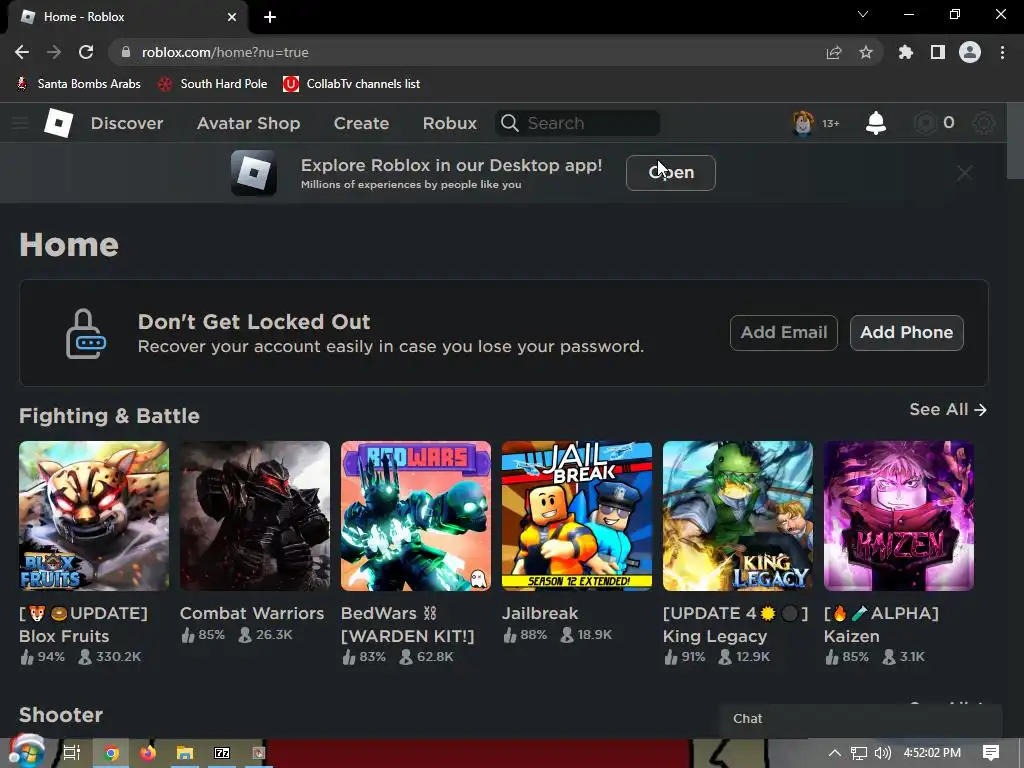This screenshot has height=768, width=1024.
Task: Expand the Chat panel
Action: tap(861, 718)
